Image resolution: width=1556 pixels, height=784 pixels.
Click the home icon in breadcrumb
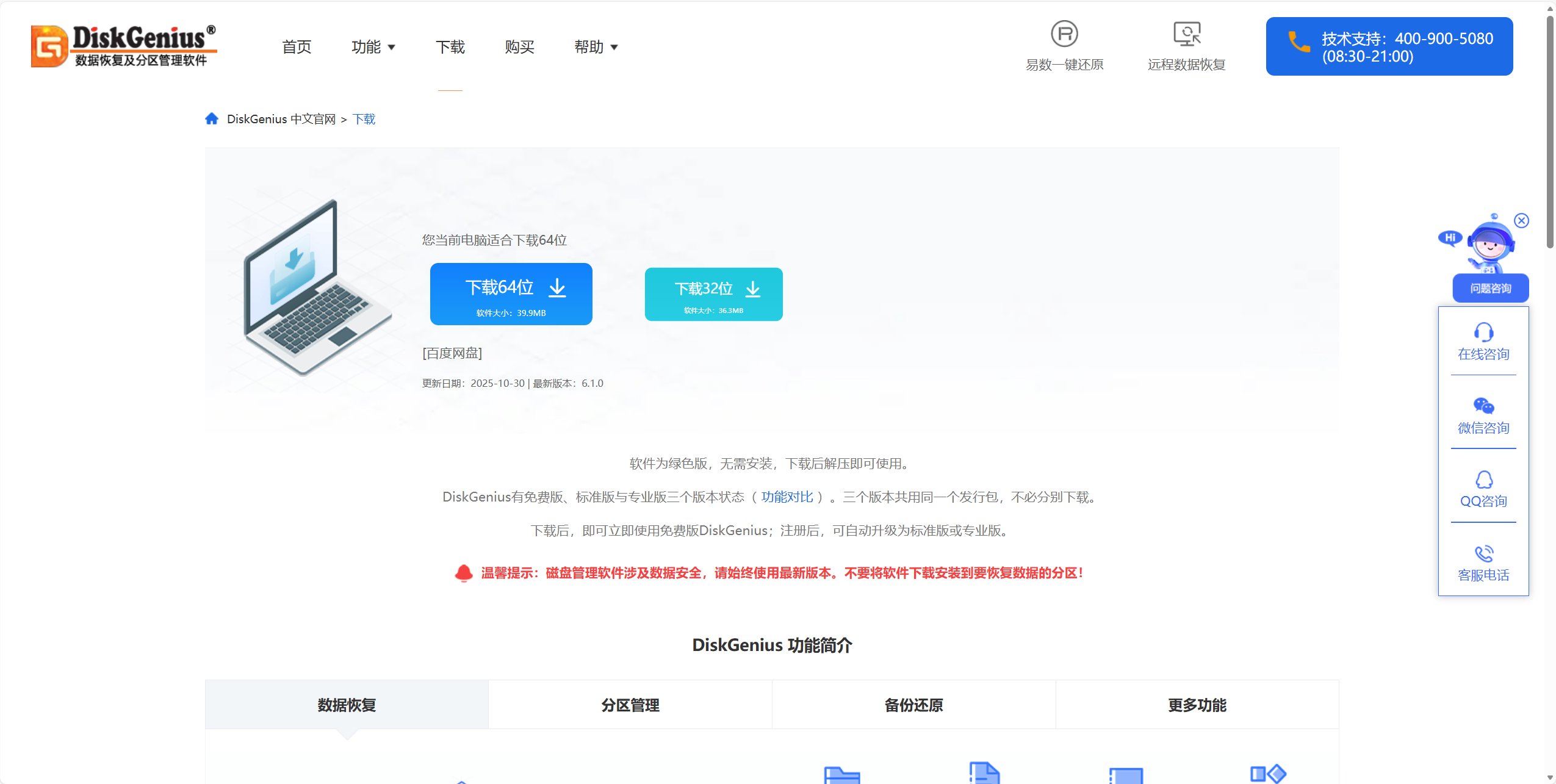point(212,119)
